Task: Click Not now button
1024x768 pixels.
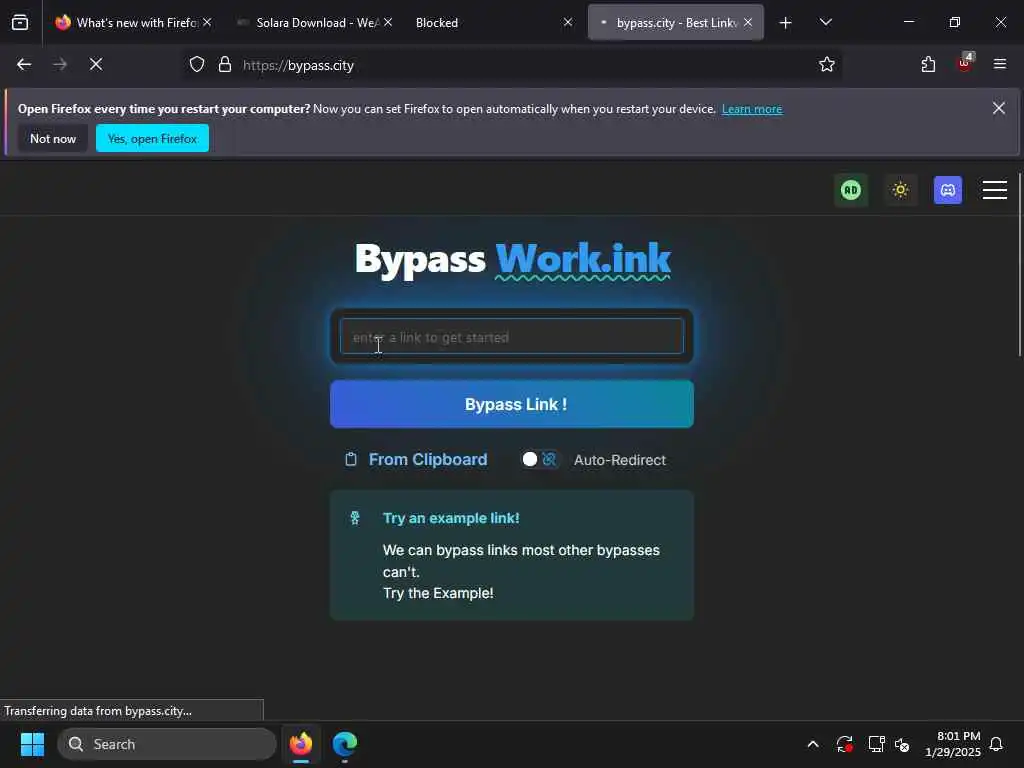Action: point(53,138)
